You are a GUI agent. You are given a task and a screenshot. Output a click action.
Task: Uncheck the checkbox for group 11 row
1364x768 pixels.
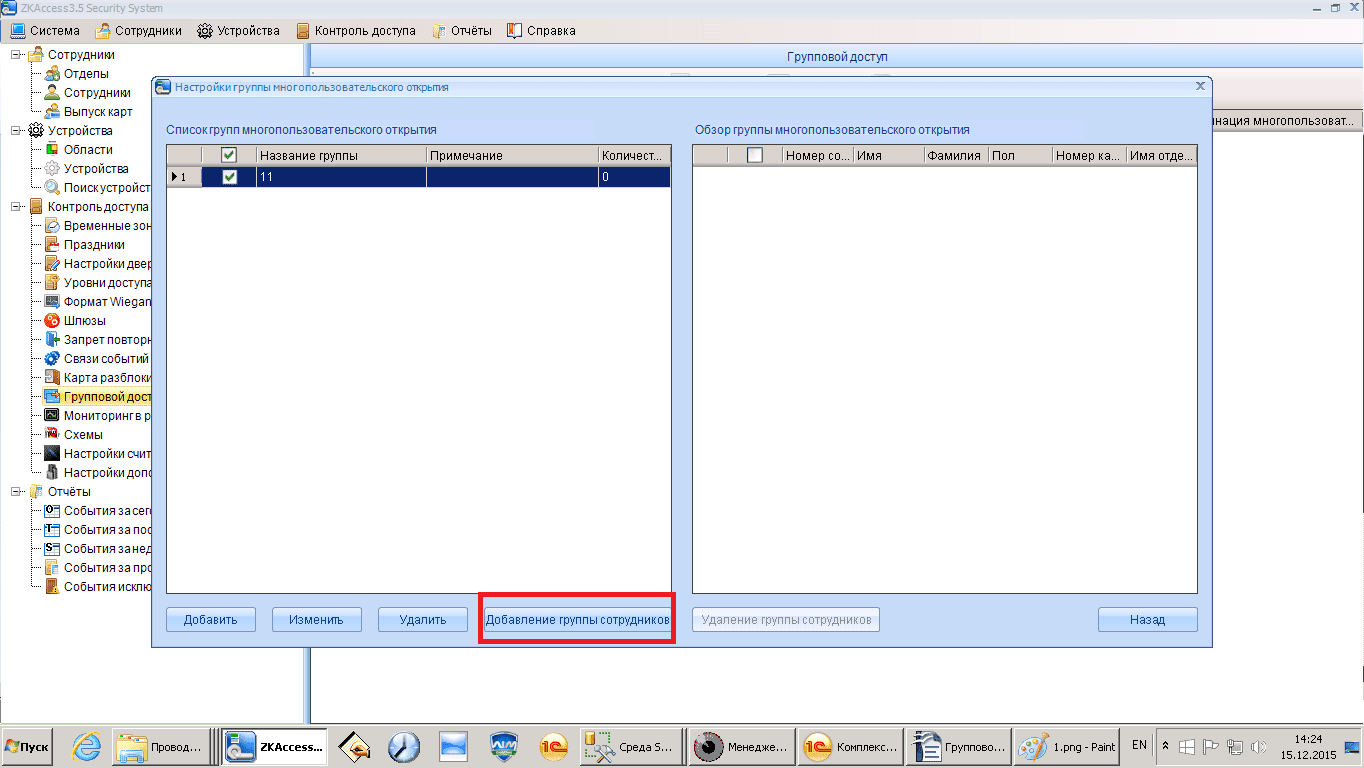pyautogui.click(x=229, y=177)
